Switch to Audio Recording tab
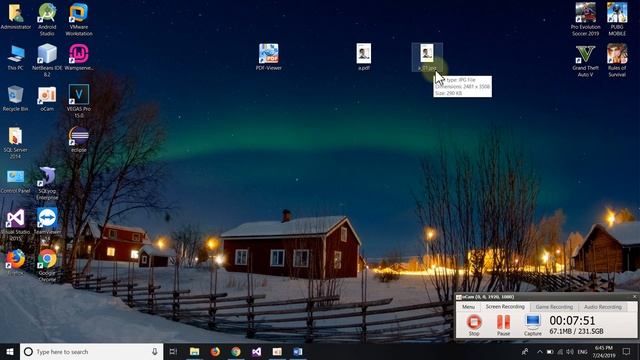This screenshot has width=640, height=360. coord(602,307)
